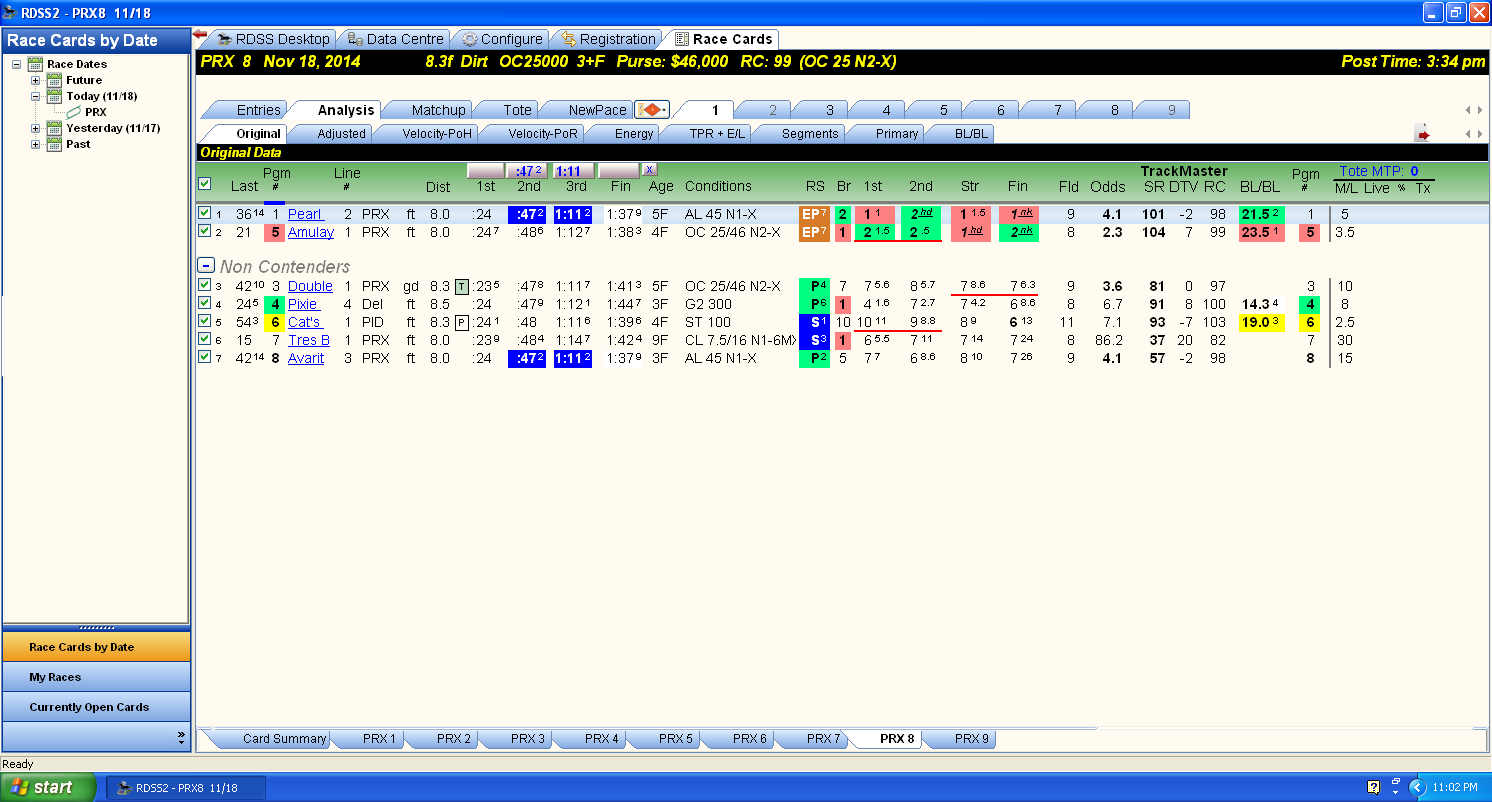The height and width of the screenshot is (802, 1492).
Task: Open the horse link Pearl
Action: [305, 214]
